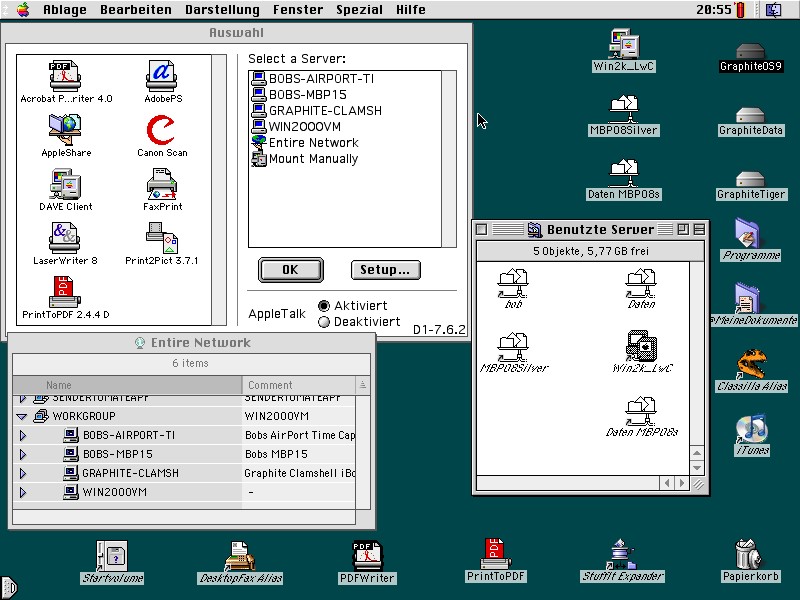Open the application switcher menu icon

coord(773,10)
